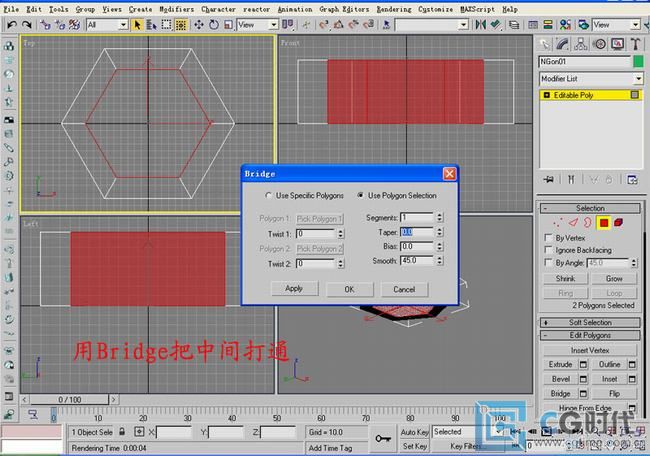Toggle selection lock padlock icon

click(x=122, y=432)
